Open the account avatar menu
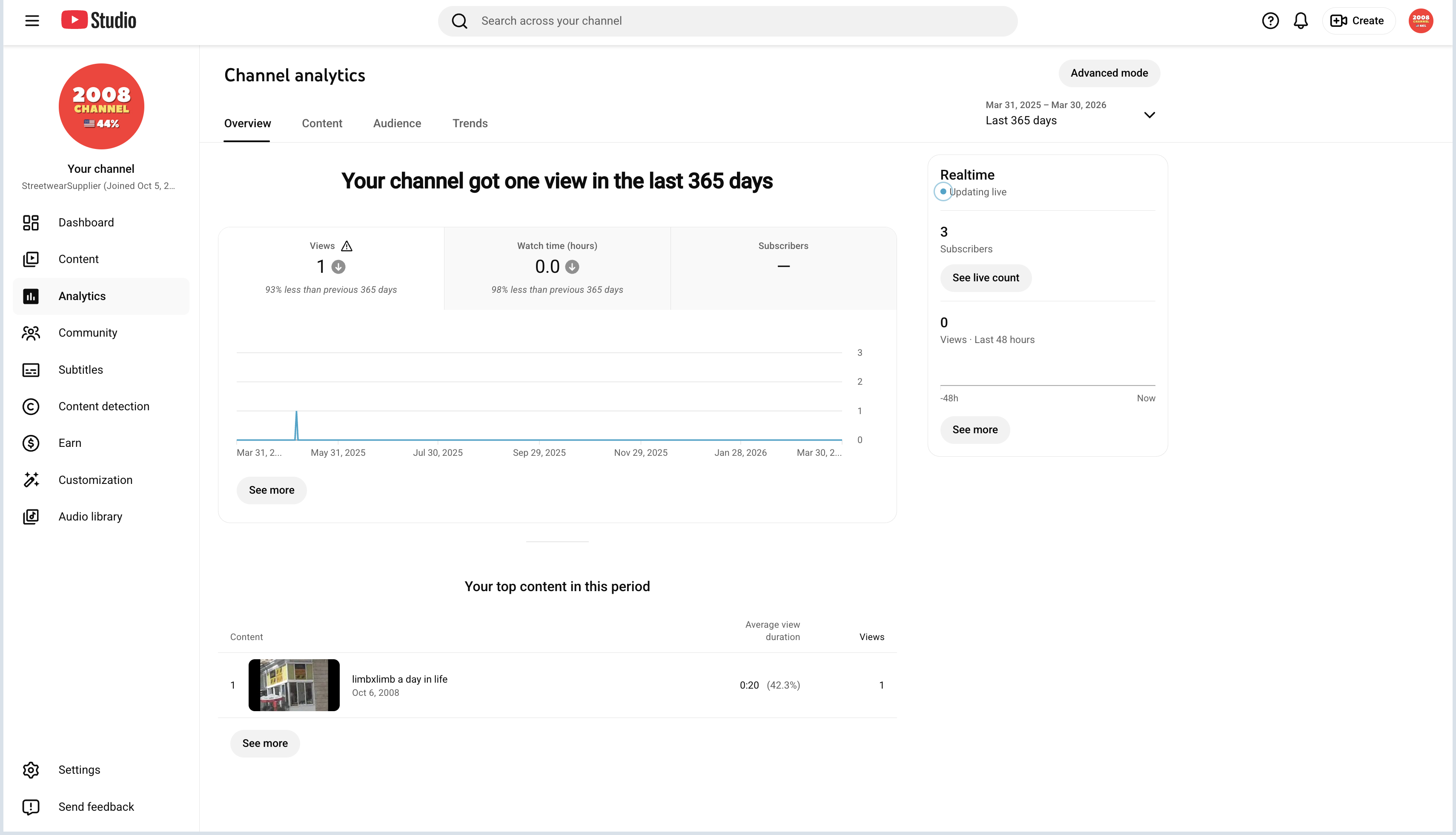Screen dimensions: 1456x835 [x=1420, y=21]
